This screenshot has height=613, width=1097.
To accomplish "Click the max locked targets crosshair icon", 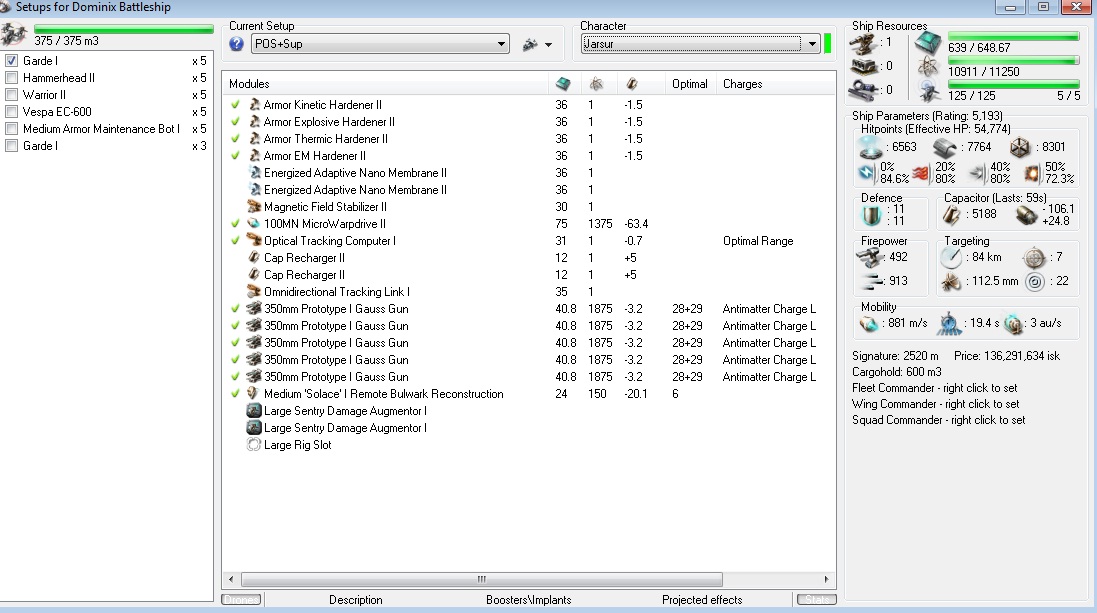I will point(1034,258).
